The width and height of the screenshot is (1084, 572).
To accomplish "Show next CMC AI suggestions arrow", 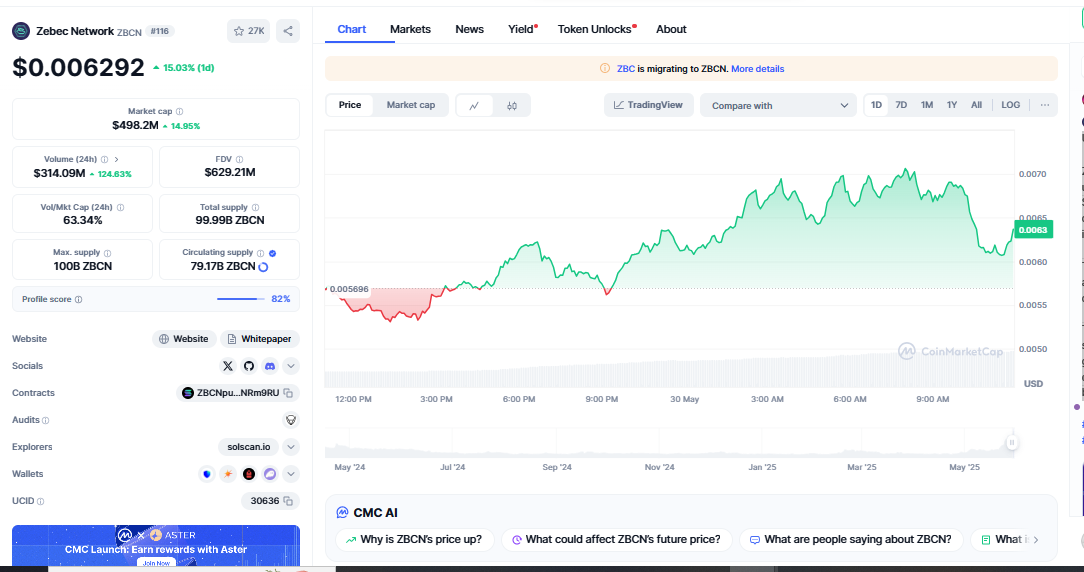I will [1036, 539].
